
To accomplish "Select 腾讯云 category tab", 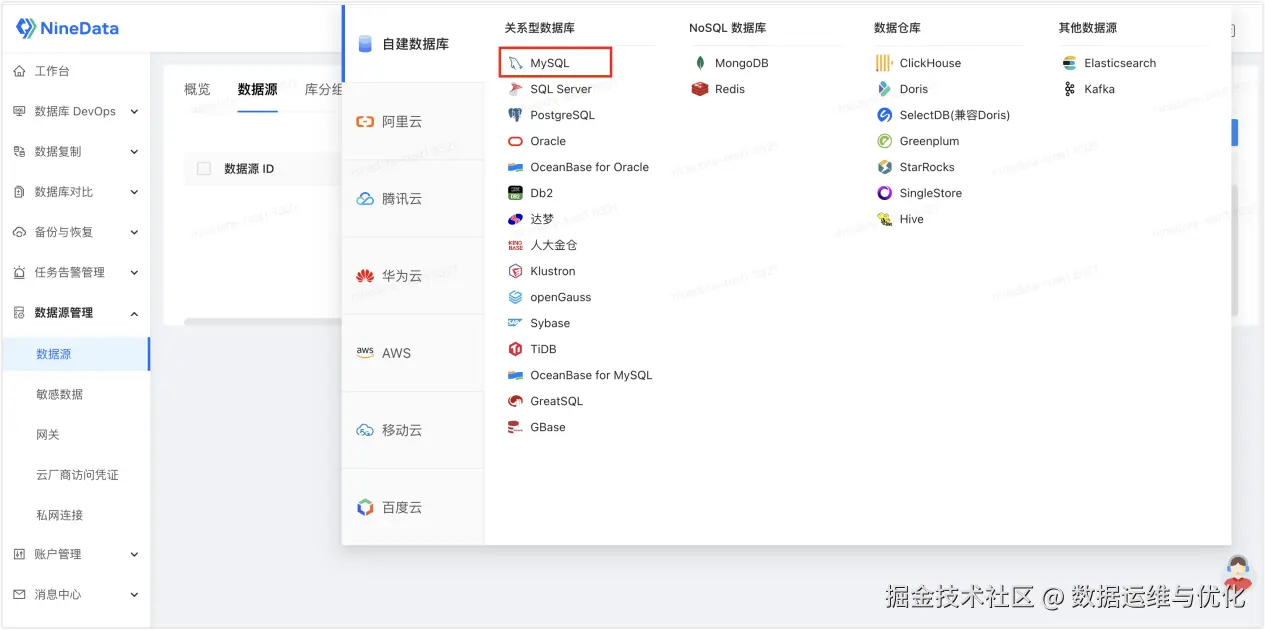I will (414, 198).
